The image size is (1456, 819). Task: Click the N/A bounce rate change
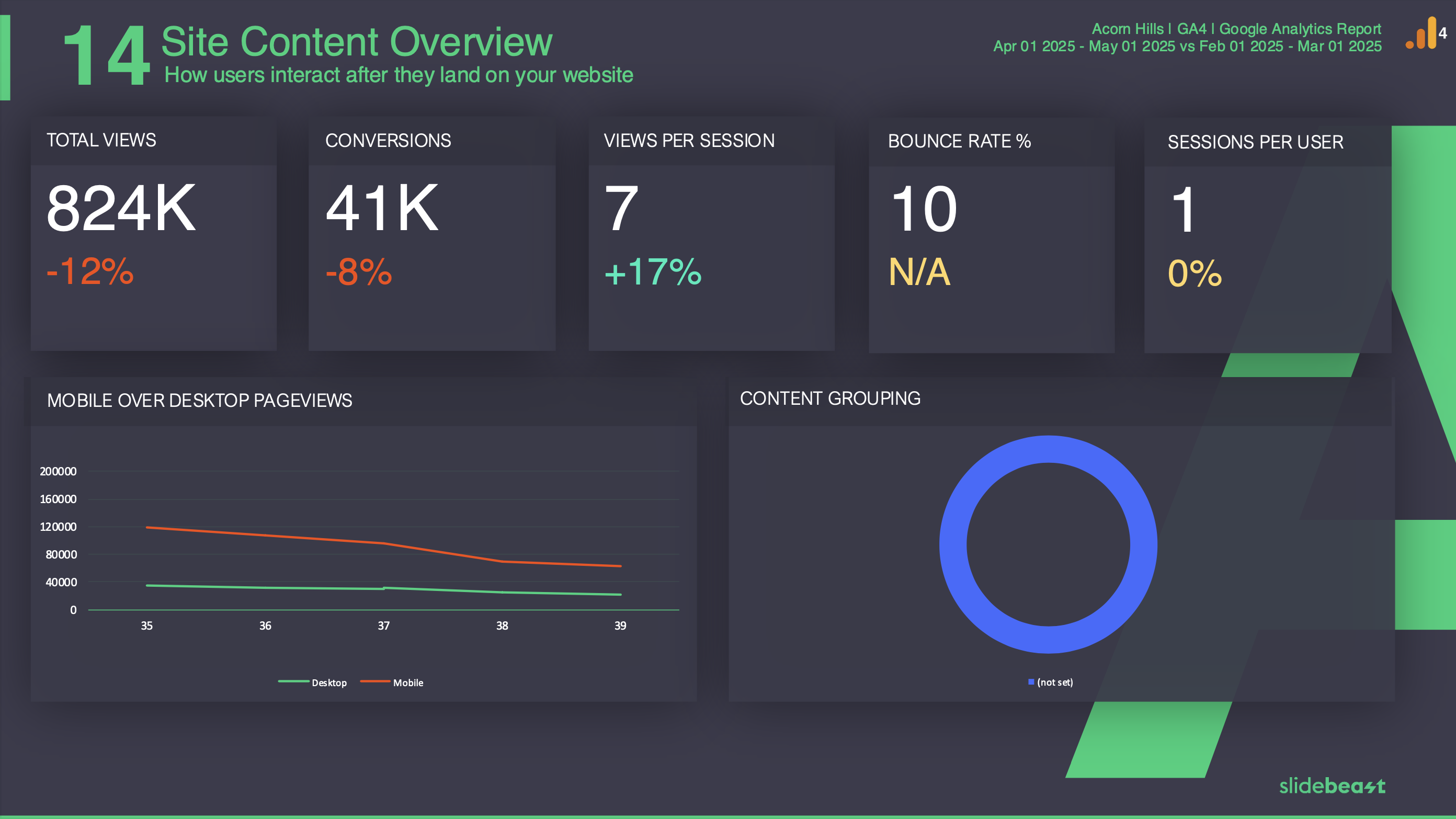click(x=919, y=272)
